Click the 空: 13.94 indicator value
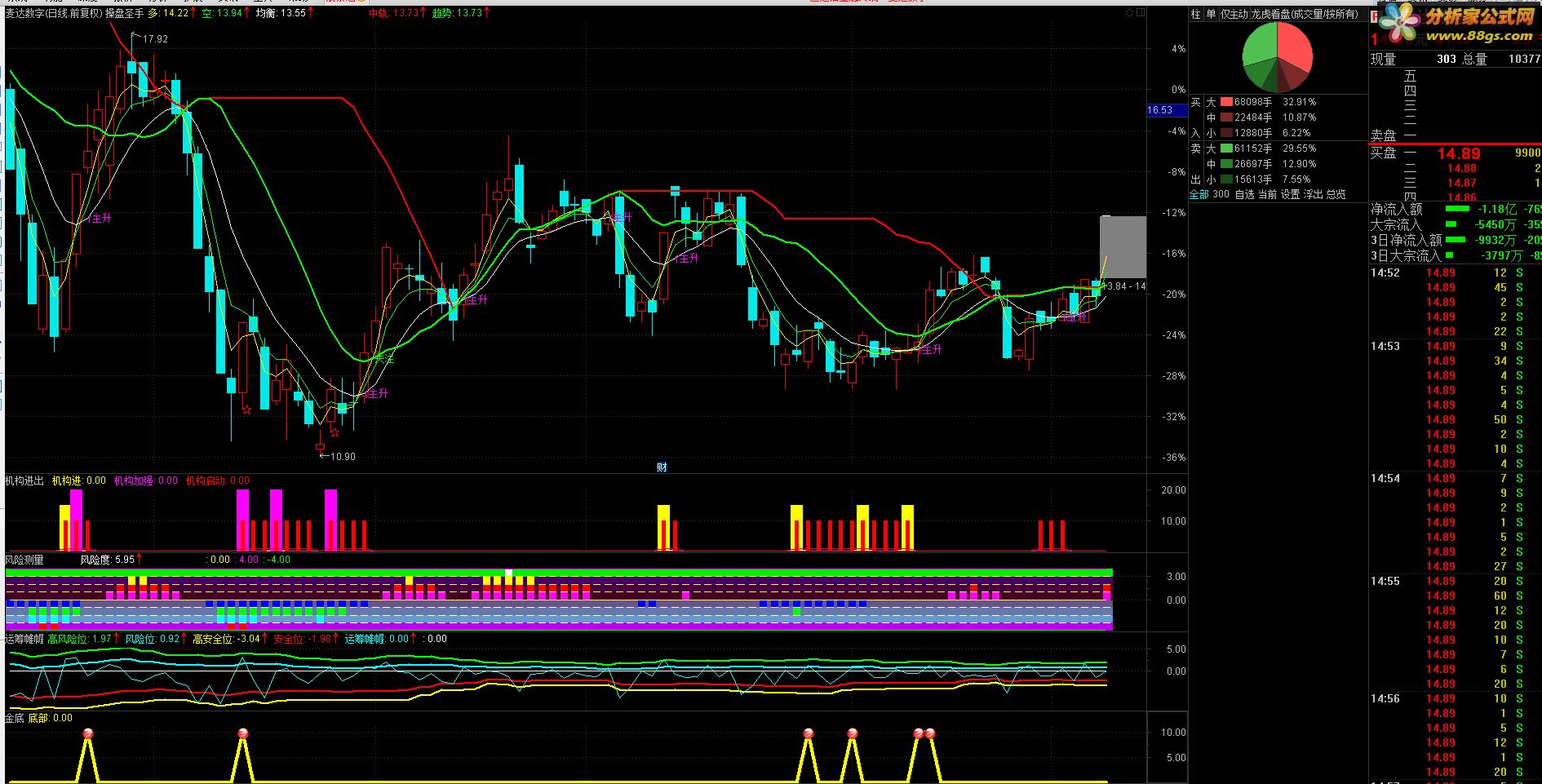Screen dimensions: 1542x784 point(222,13)
